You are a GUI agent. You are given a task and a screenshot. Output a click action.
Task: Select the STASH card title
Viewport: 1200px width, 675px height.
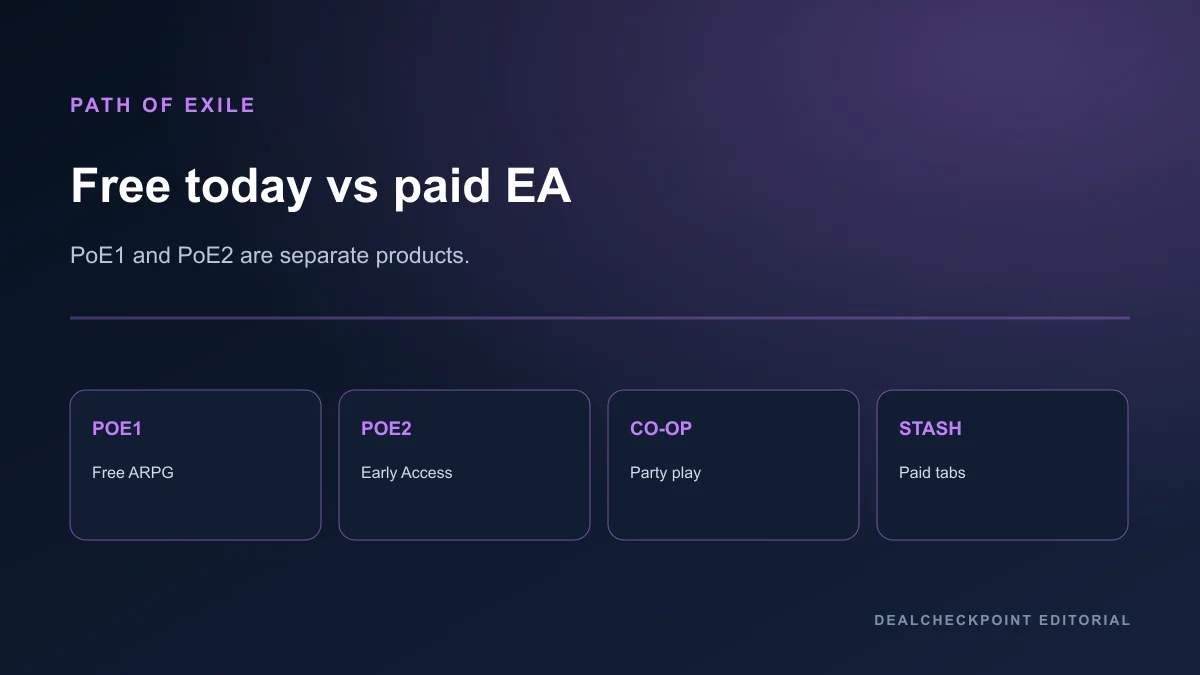tap(930, 428)
